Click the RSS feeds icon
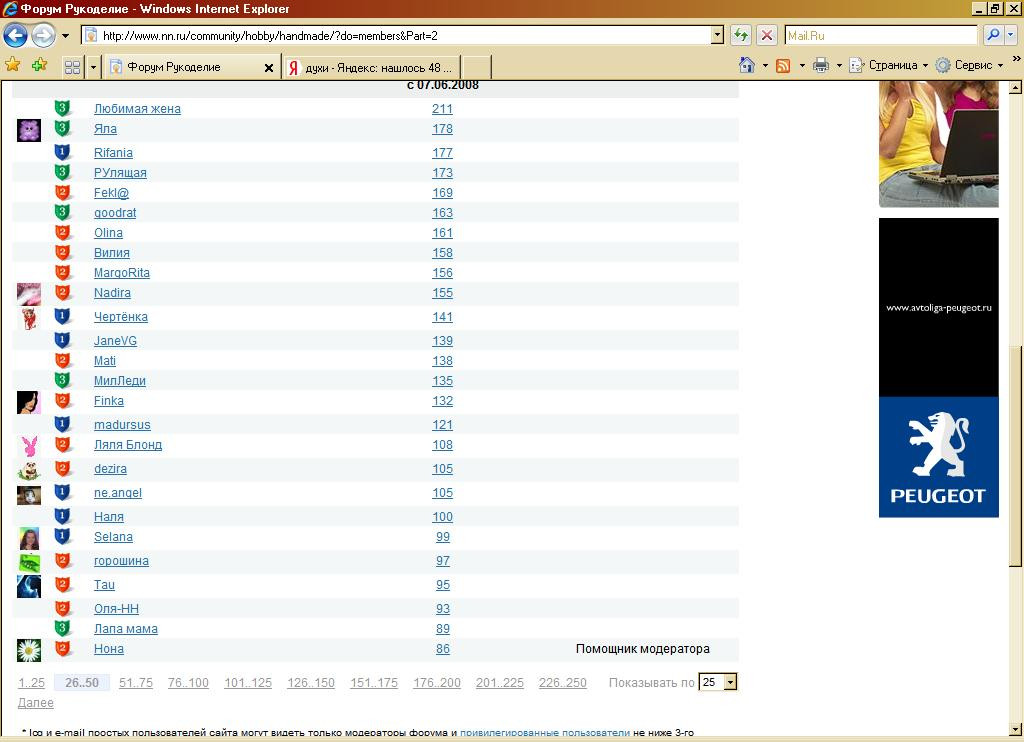The height and width of the screenshot is (742, 1024). click(784, 66)
